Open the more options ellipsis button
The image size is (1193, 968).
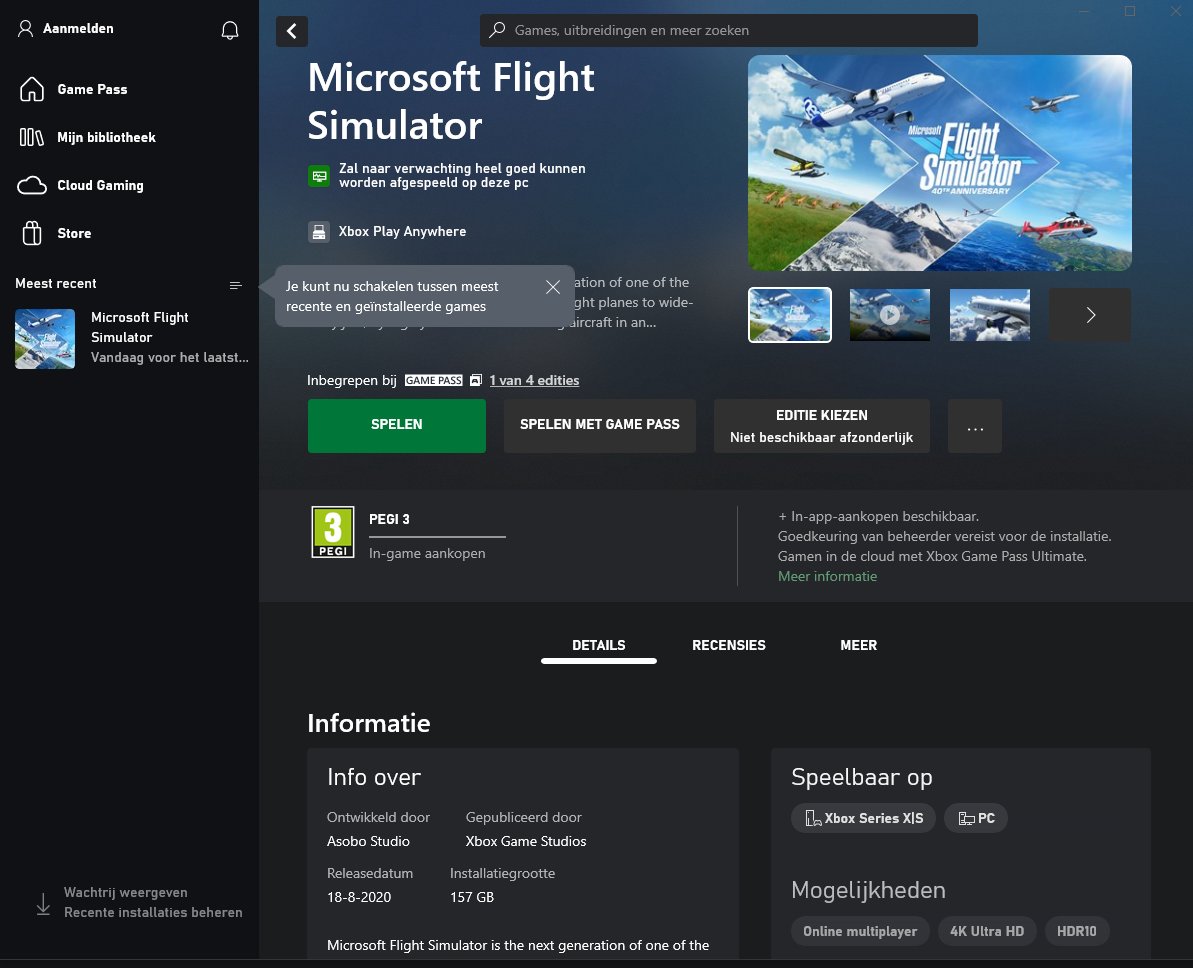pos(975,427)
